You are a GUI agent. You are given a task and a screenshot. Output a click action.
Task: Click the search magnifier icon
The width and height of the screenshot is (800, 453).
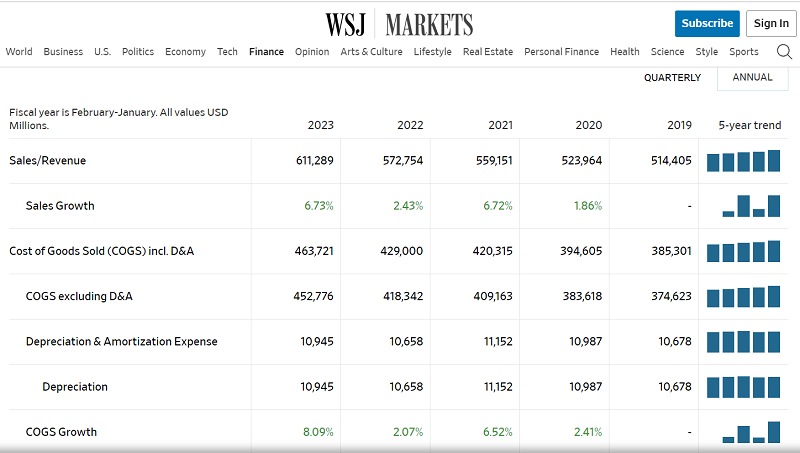point(783,52)
